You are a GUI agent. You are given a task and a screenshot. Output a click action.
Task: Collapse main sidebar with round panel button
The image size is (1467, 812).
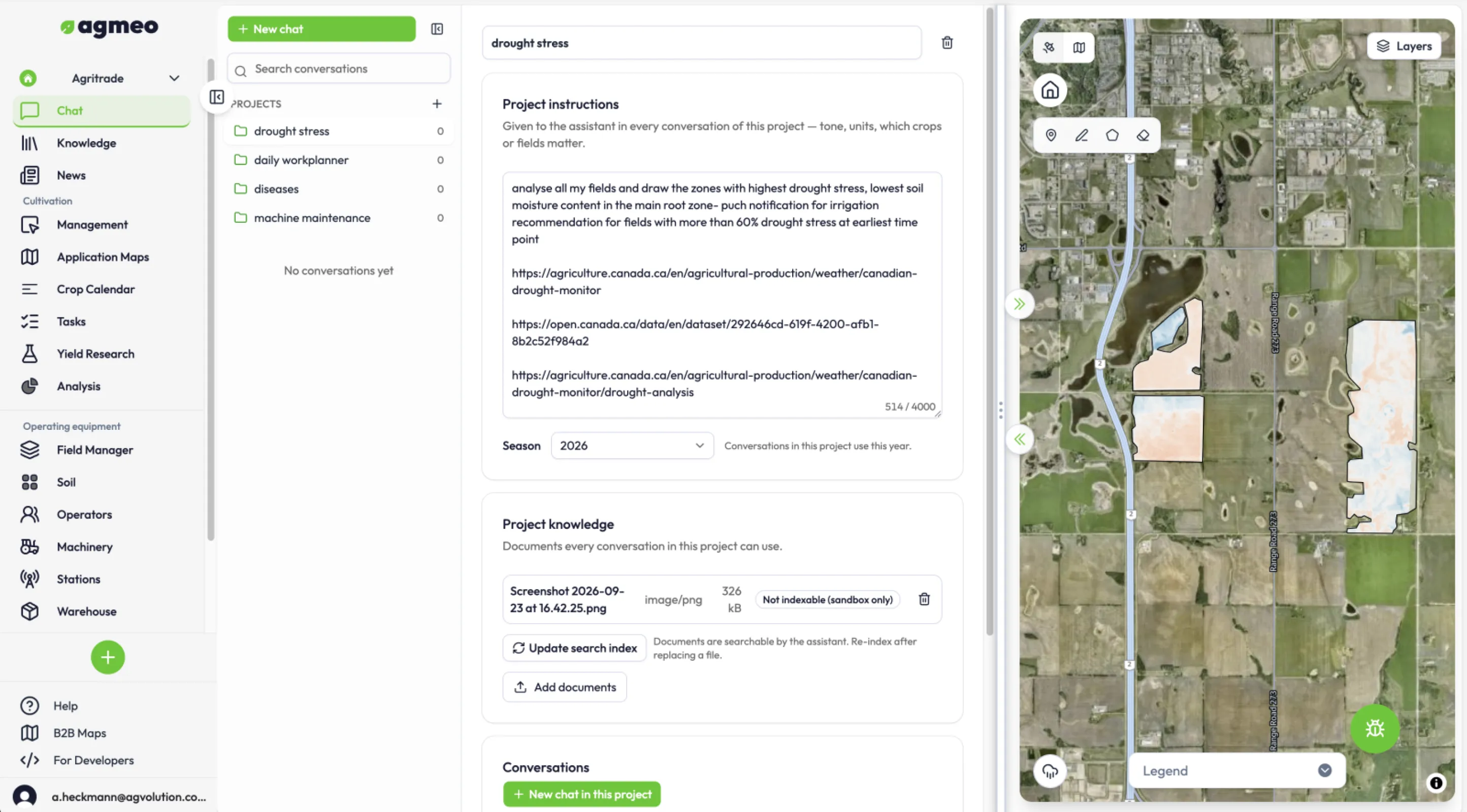tap(216, 97)
